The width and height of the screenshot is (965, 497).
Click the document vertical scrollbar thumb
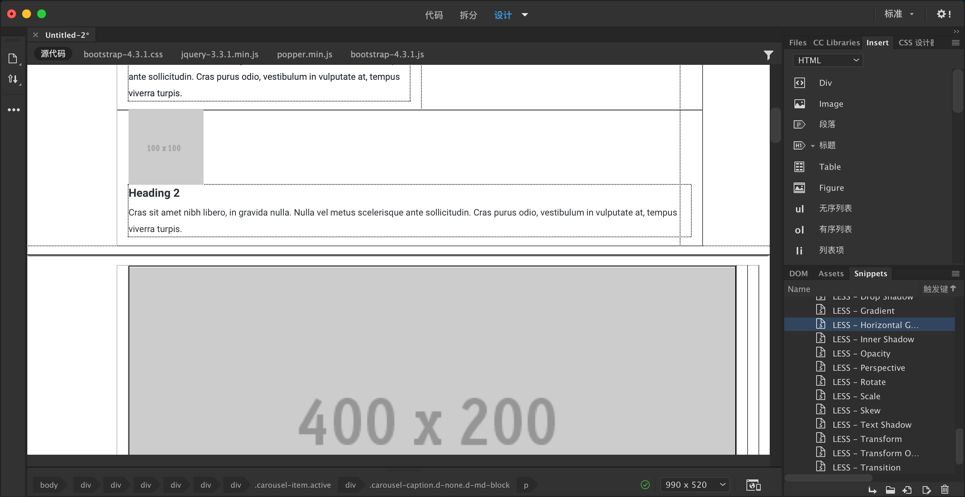[x=775, y=125]
